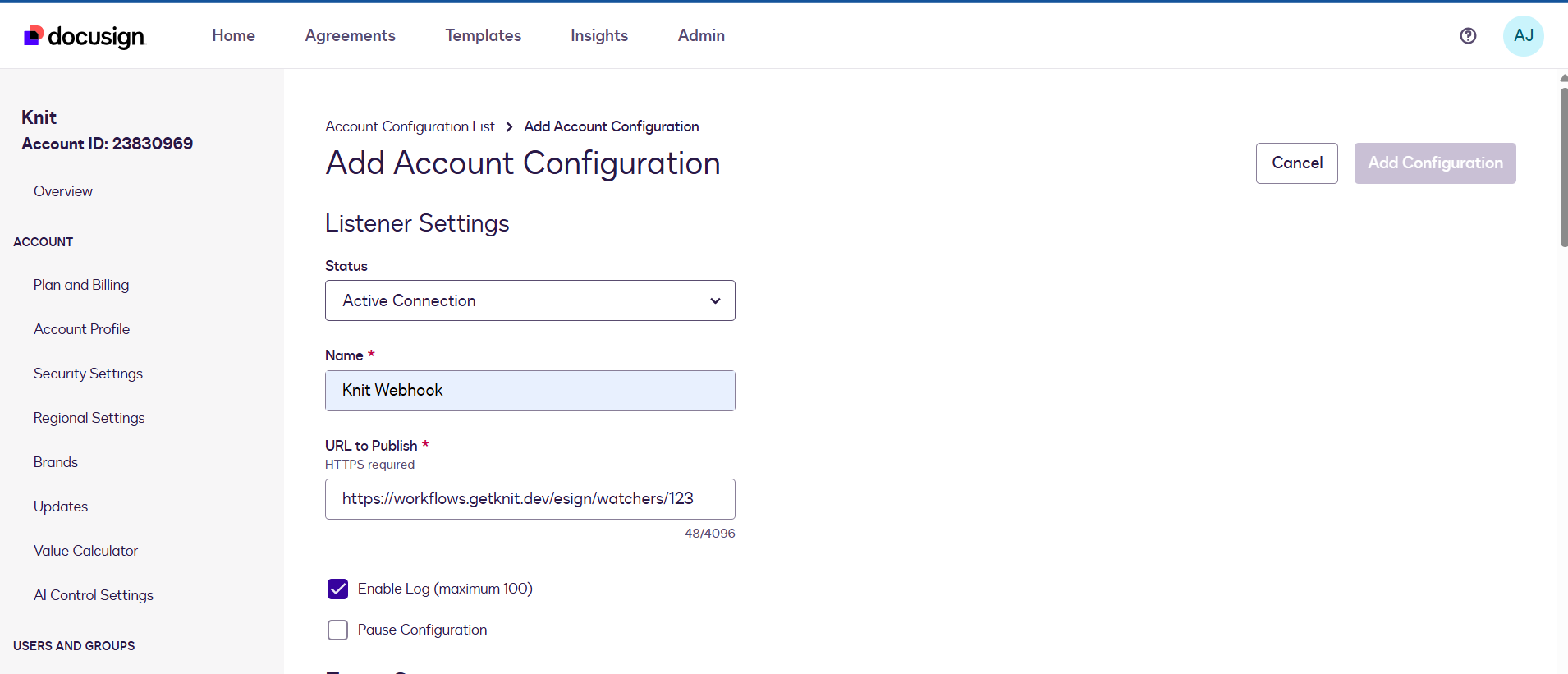Open the AJ user avatar menu
1568x674 pixels.
pyautogui.click(x=1523, y=35)
